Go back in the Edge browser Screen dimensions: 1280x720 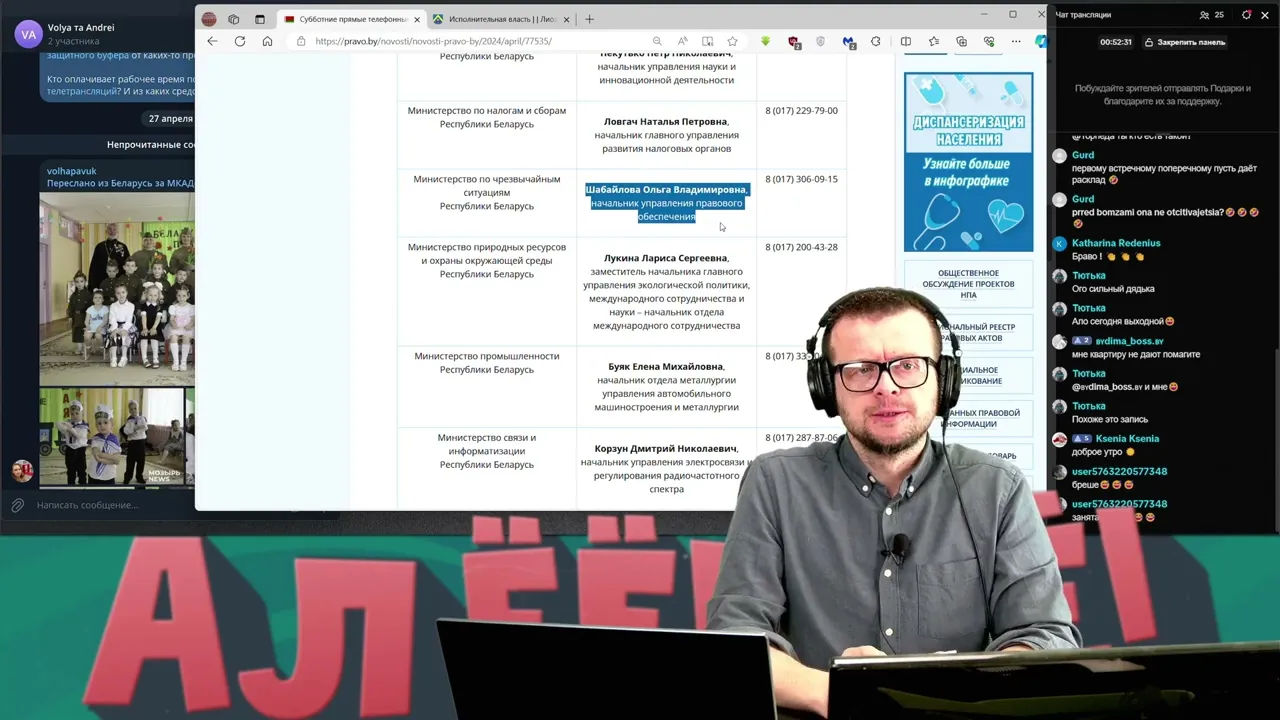tap(212, 41)
